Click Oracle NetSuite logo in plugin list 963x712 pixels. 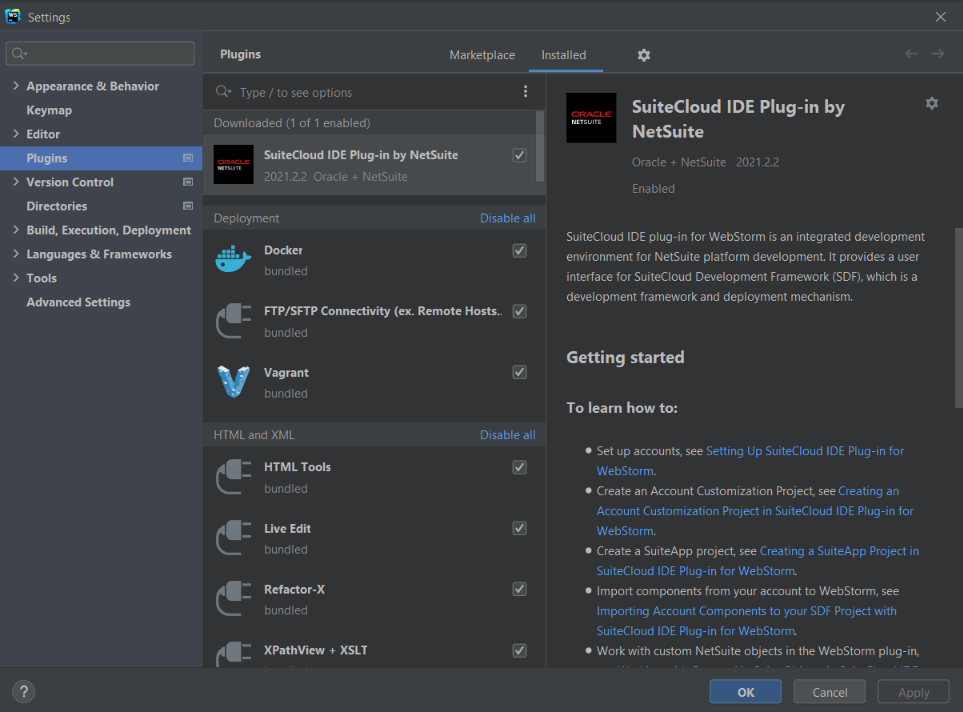(x=233, y=165)
